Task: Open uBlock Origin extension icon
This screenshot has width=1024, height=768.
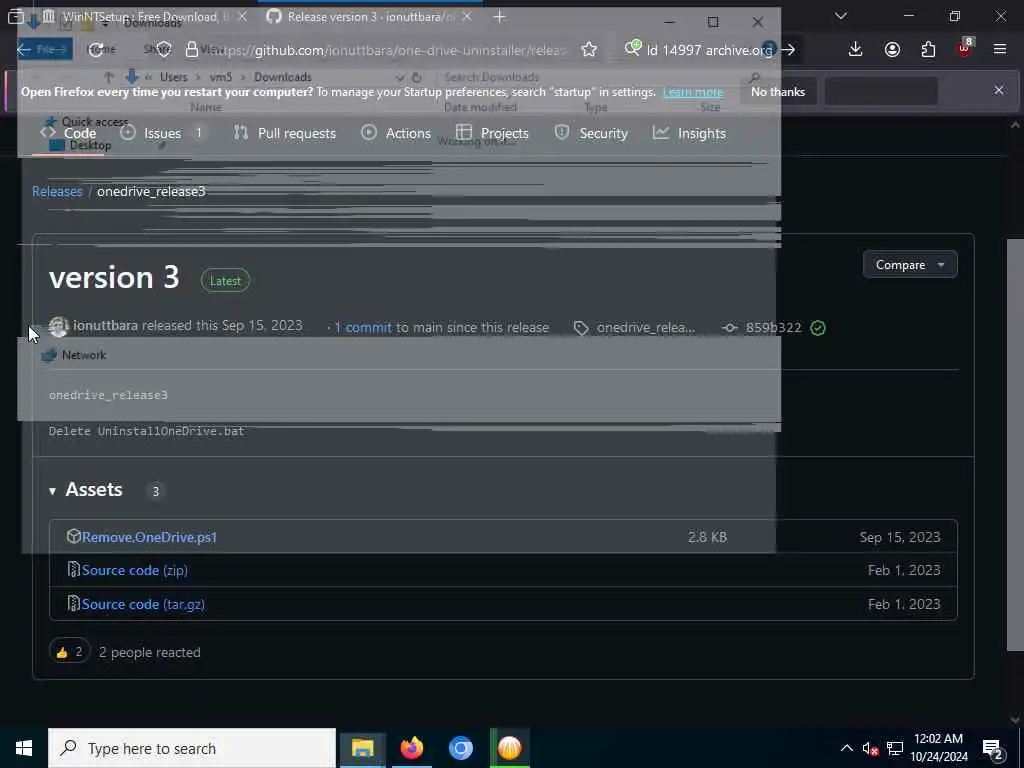Action: pyautogui.click(x=965, y=48)
